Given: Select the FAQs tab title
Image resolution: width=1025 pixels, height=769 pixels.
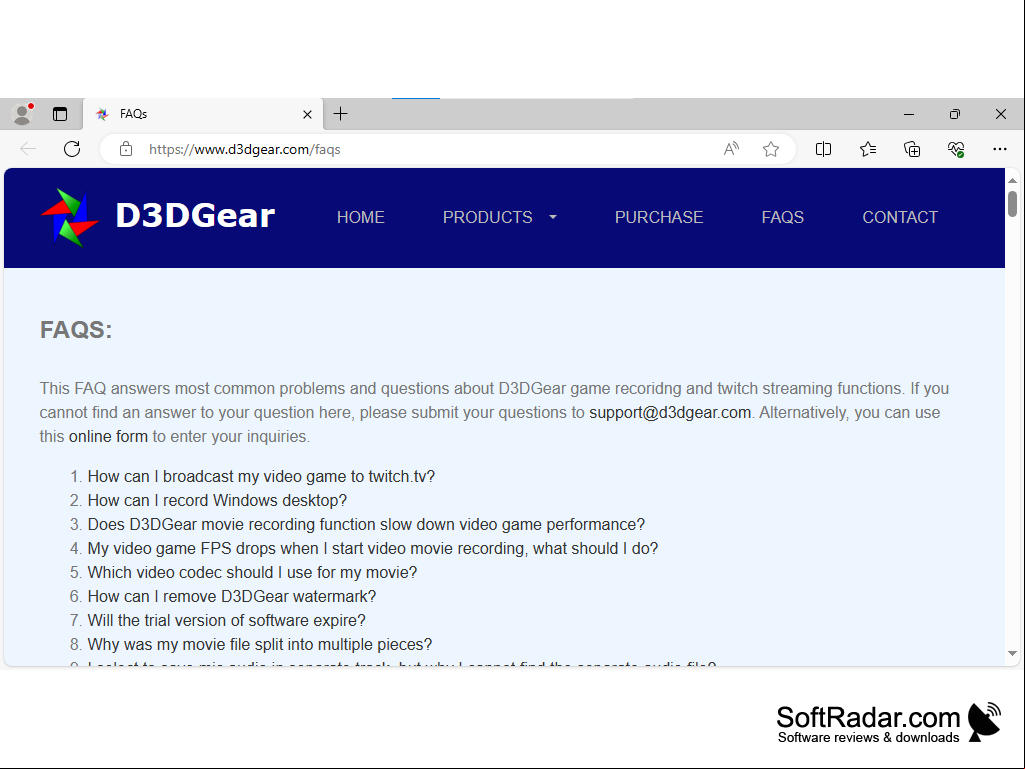Looking at the screenshot, I should coord(133,114).
